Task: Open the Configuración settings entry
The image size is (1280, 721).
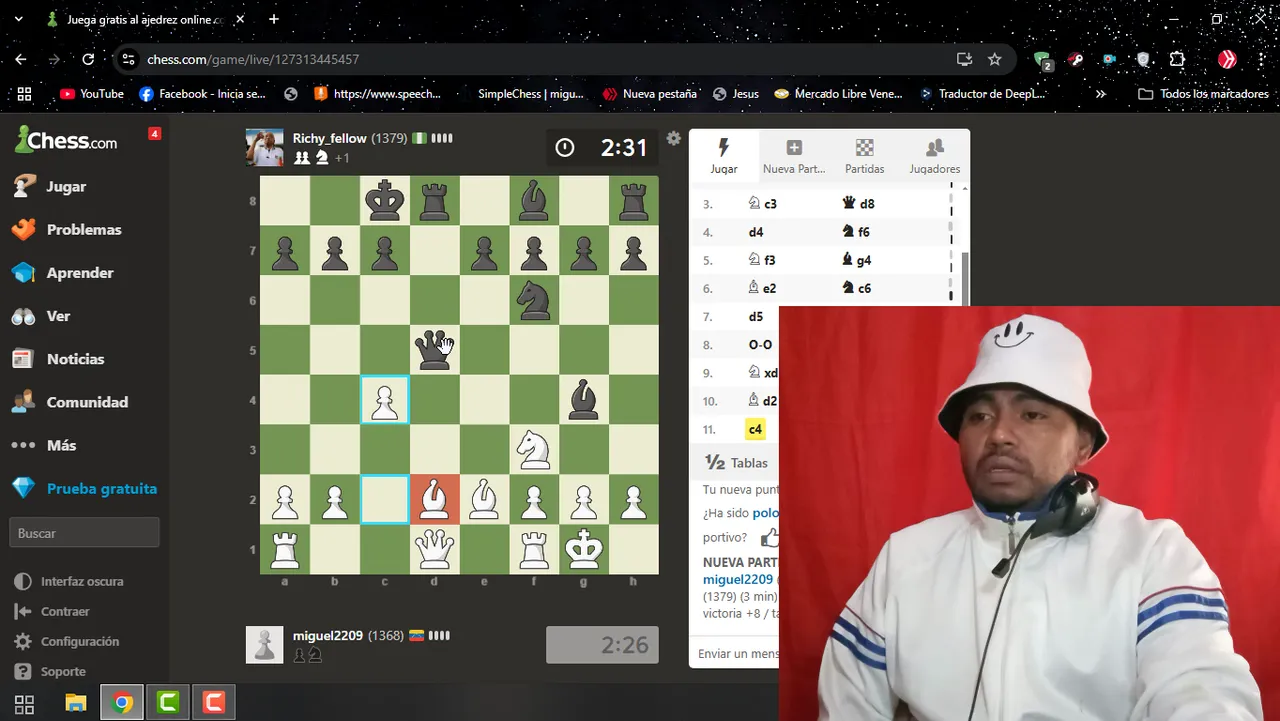Action: point(67,642)
